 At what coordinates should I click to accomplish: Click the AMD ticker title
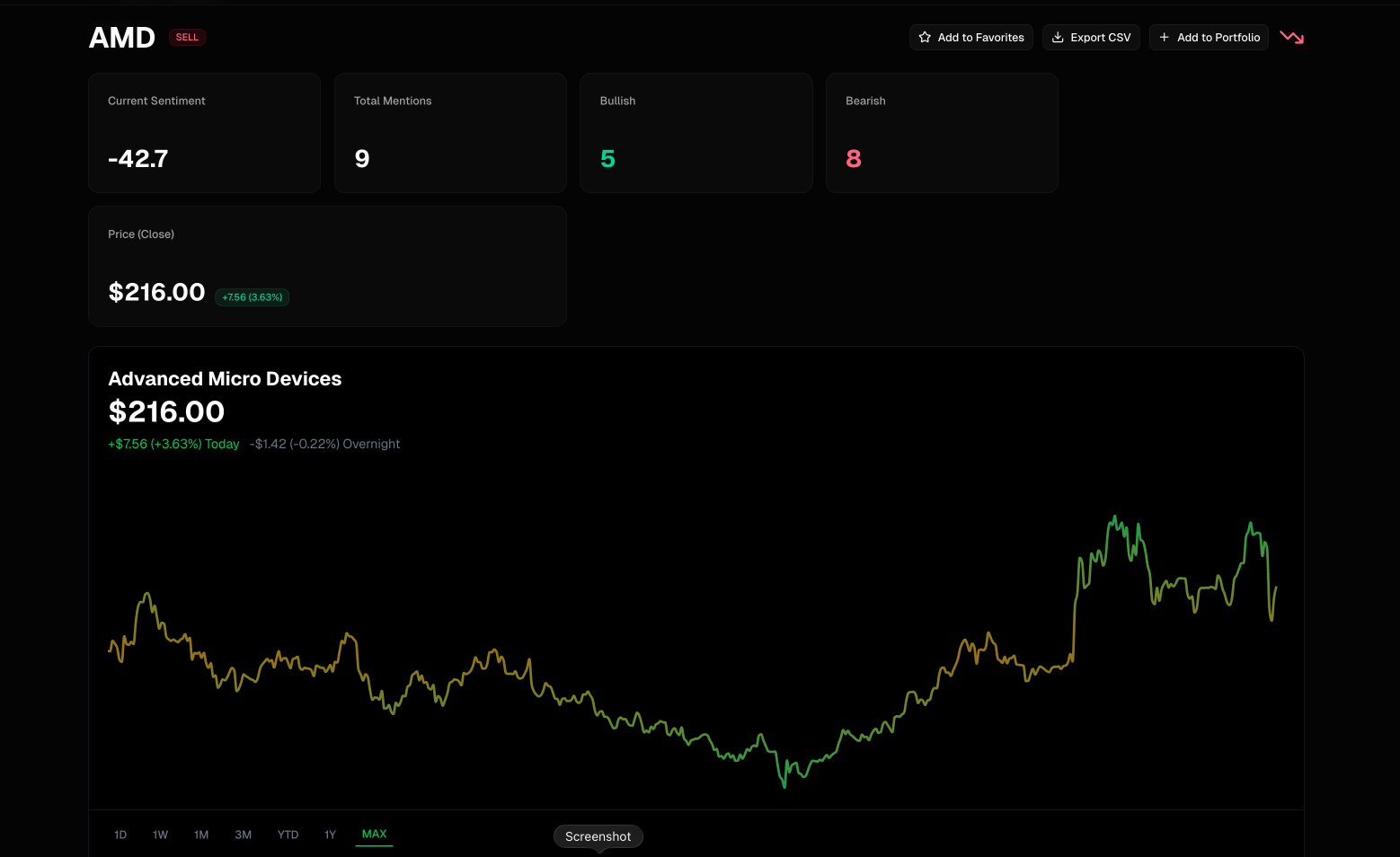pyautogui.click(x=121, y=37)
